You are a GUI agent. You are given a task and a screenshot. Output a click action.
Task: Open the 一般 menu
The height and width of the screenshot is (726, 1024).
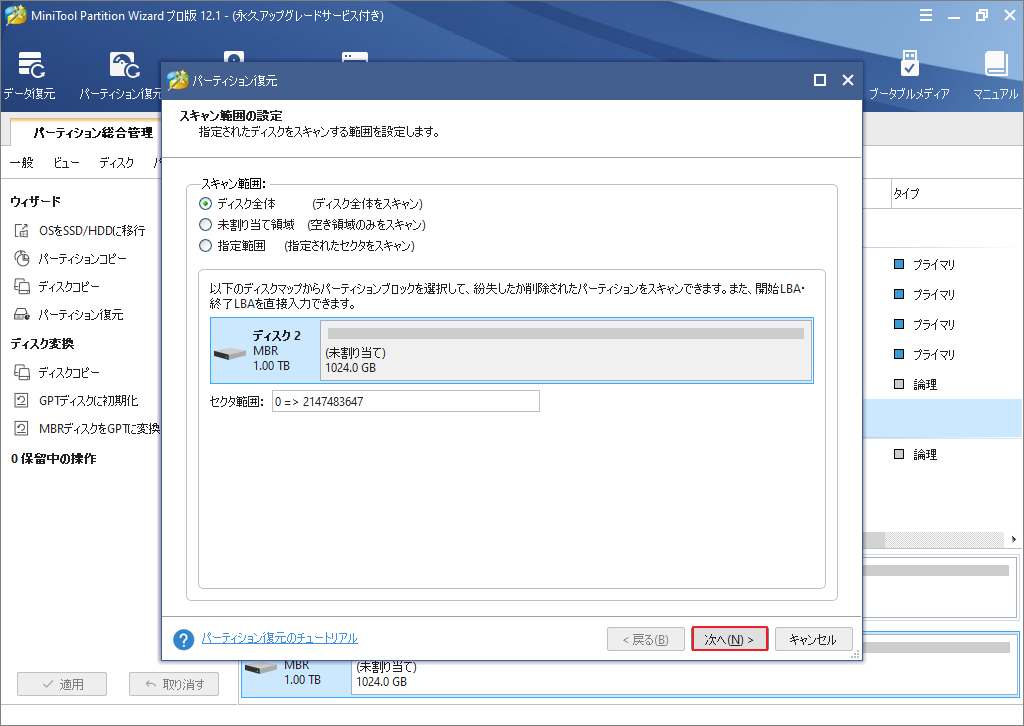[x=21, y=162]
